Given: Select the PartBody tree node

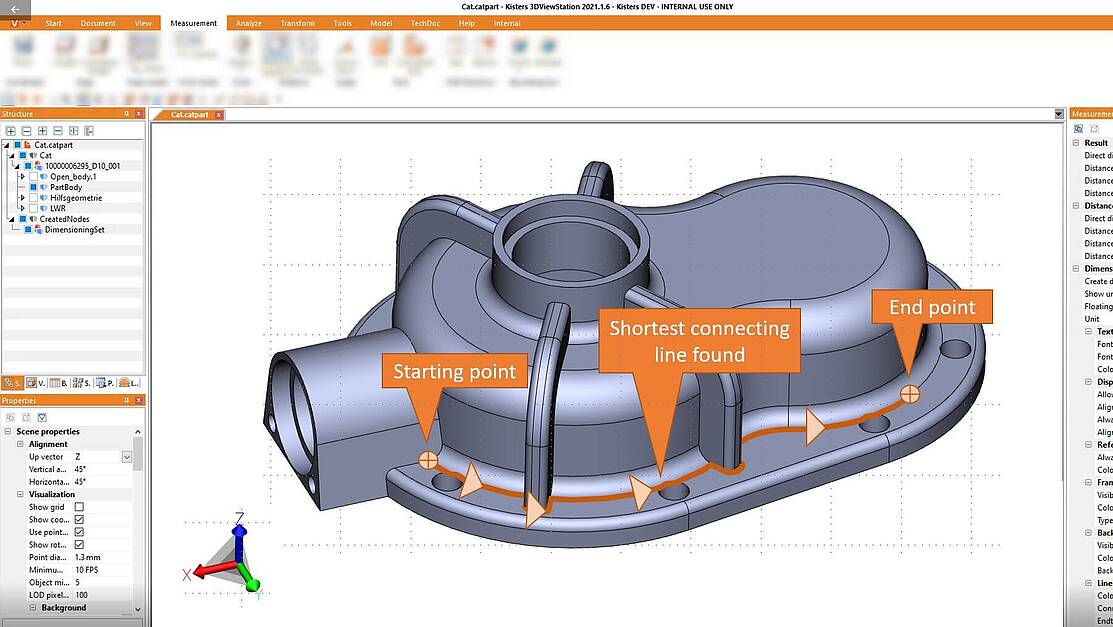Looking at the screenshot, I should click(66, 187).
